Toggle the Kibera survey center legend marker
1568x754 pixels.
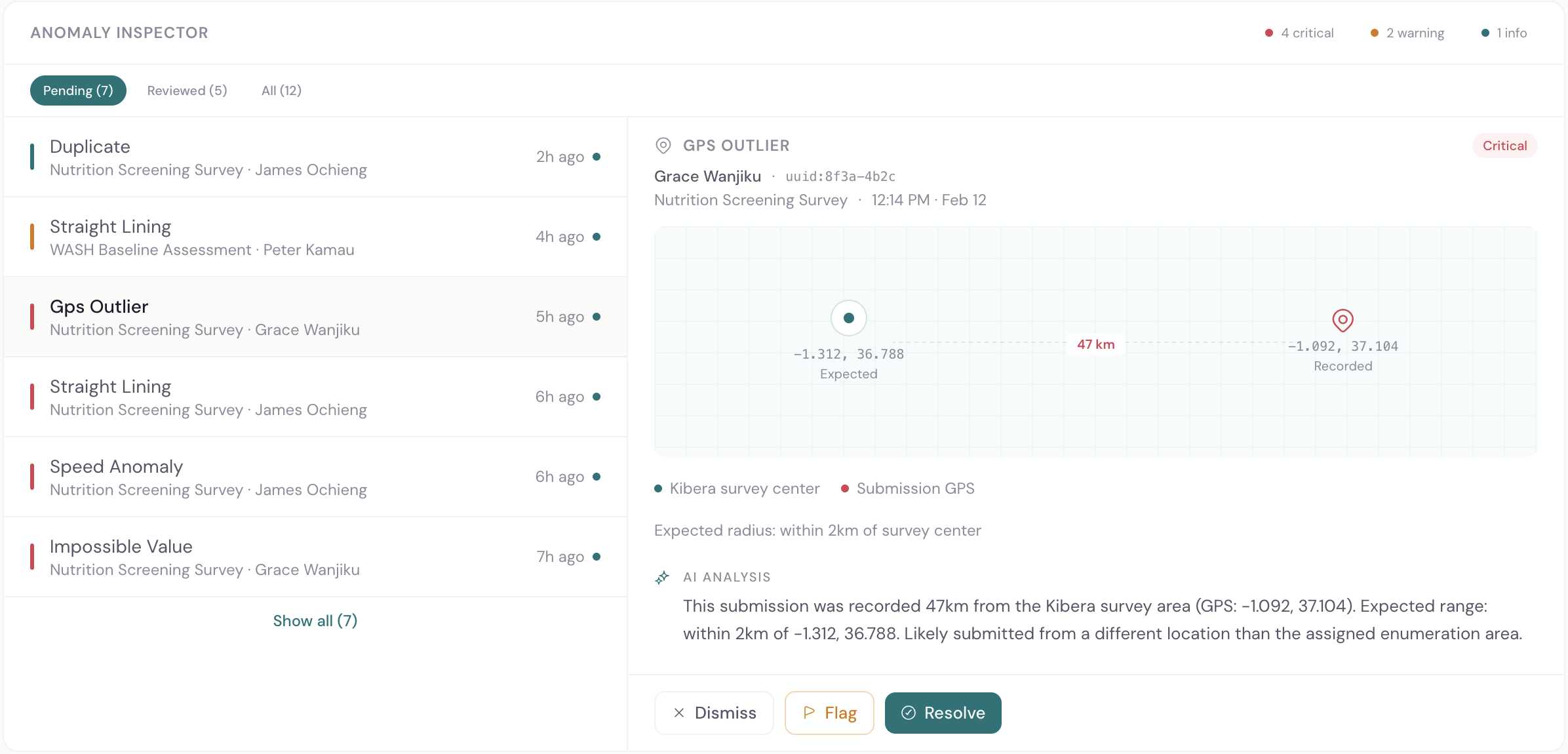[x=658, y=488]
